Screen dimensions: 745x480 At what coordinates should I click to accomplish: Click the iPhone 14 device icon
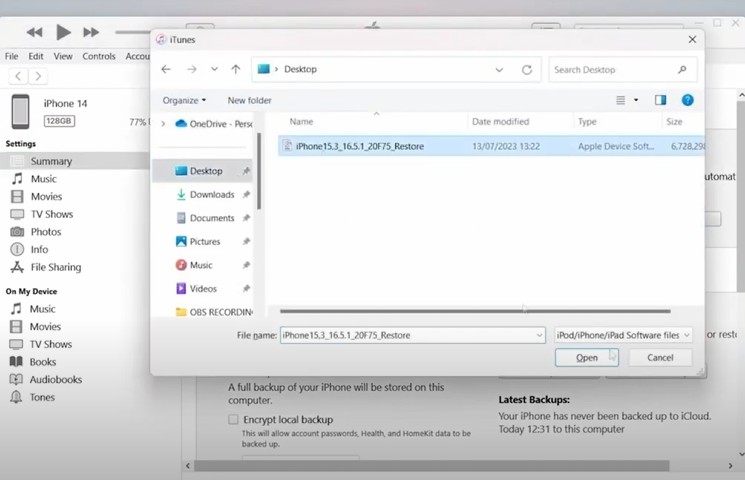coord(20,112)
